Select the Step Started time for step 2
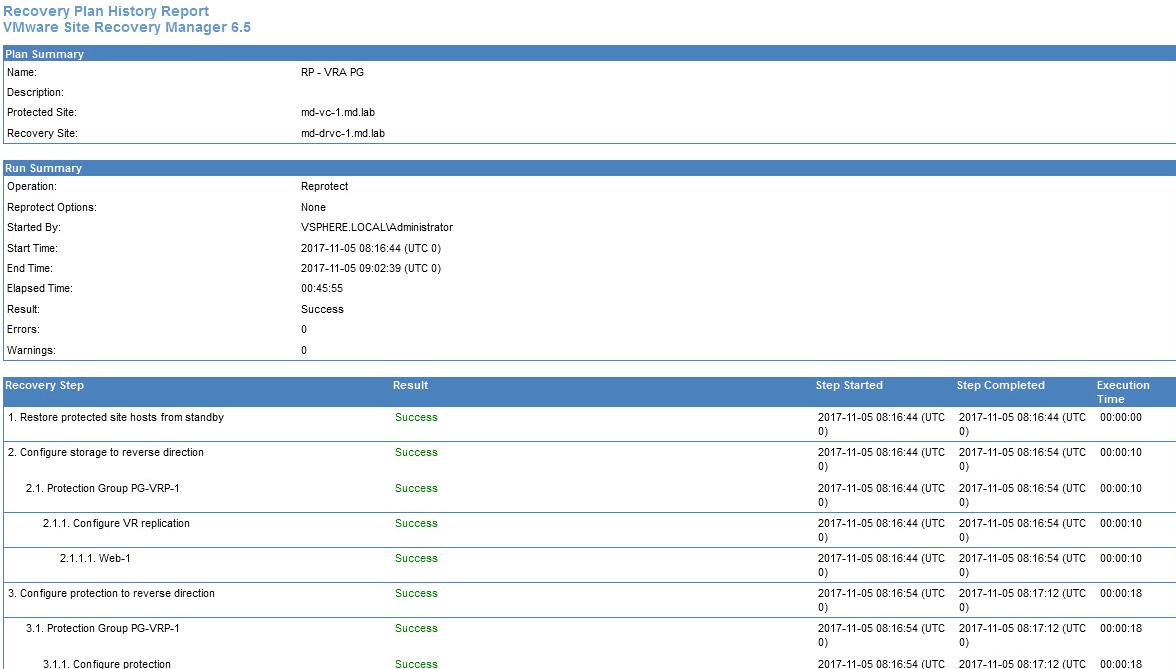 click(881, 460)
